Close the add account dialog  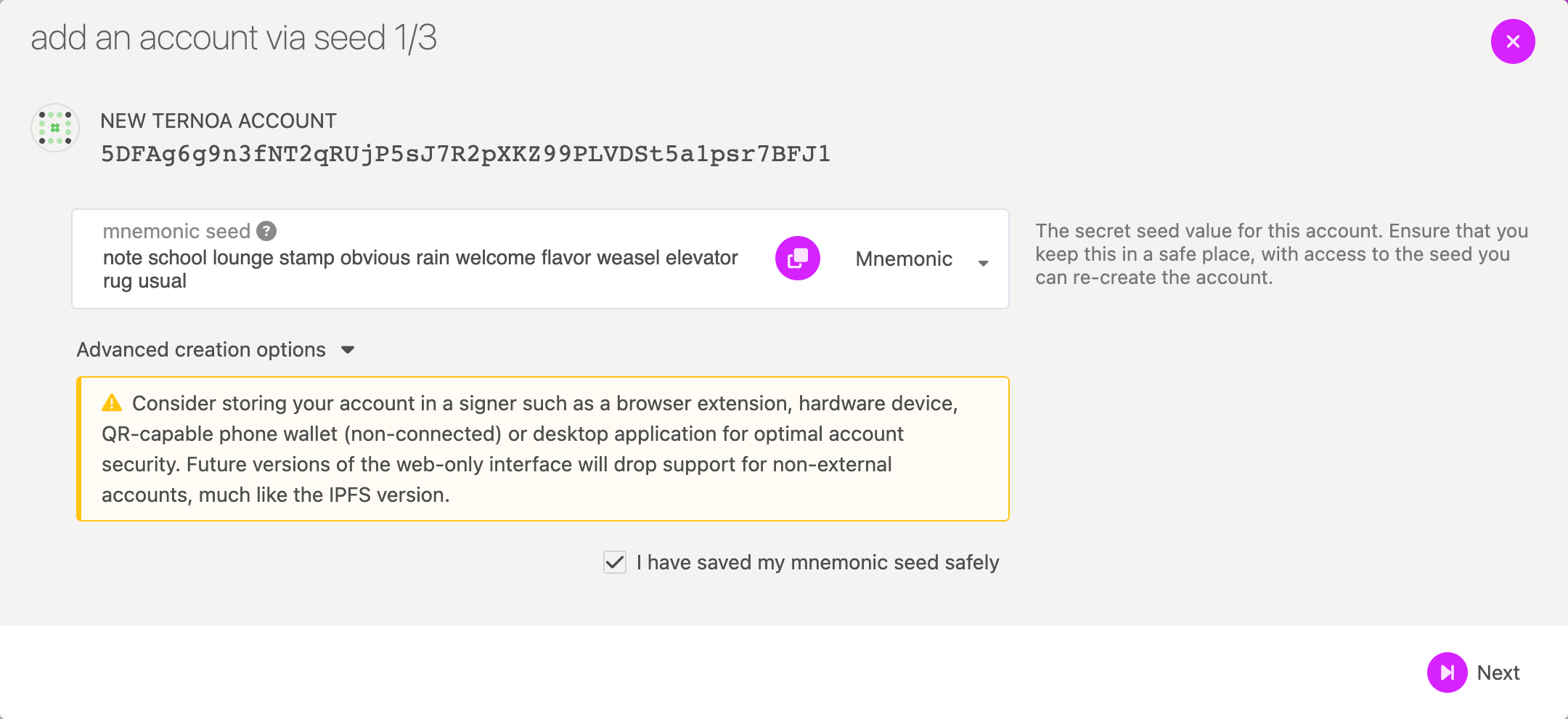(1513, 41)
